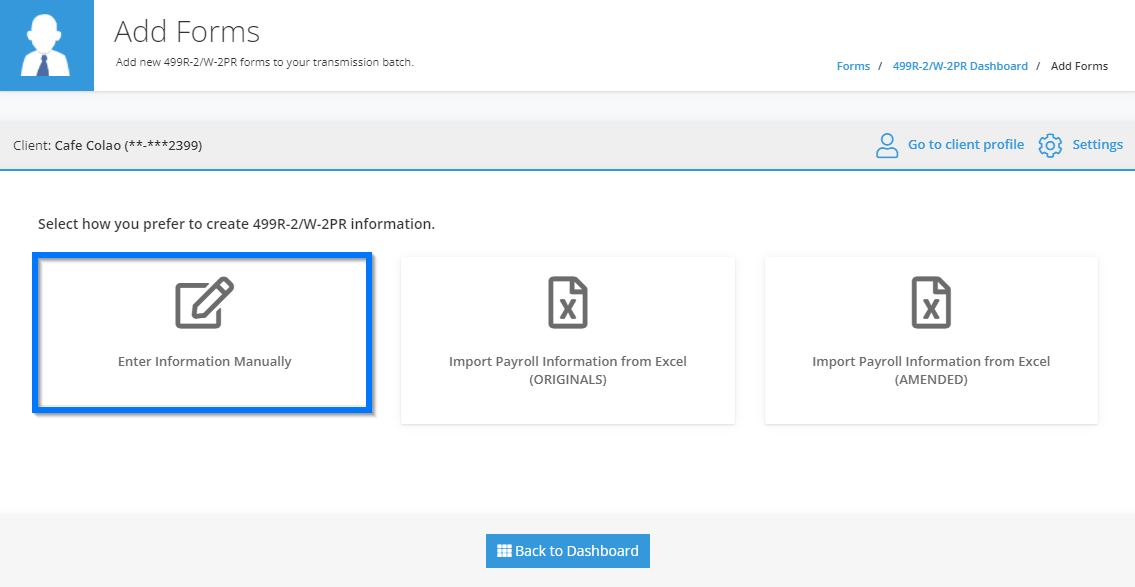Select Import Payroll Information from Excel (ORIGINALS) label
Screen dimensions: 1135x587
(568, 370)
